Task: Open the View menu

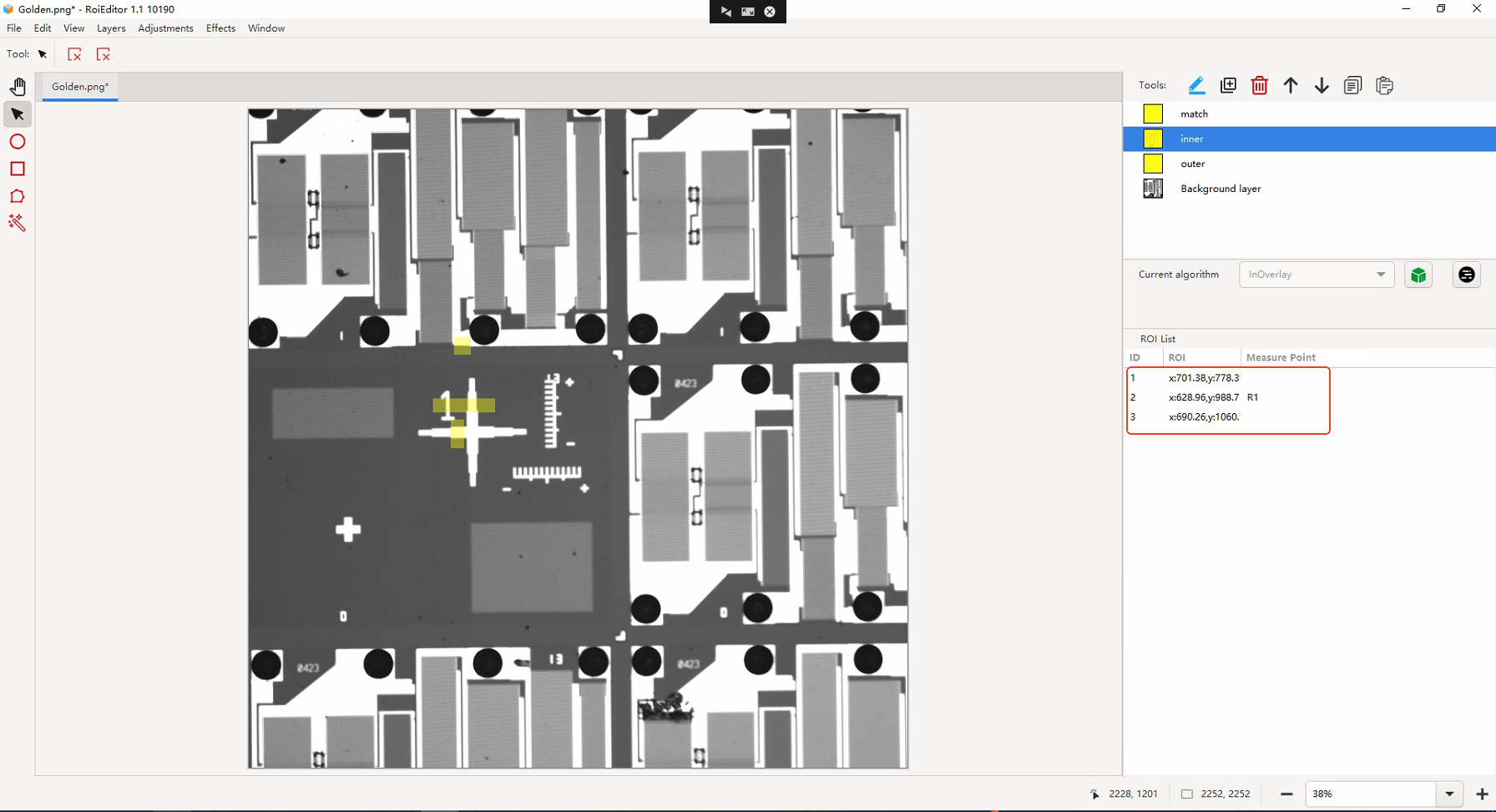Action: click(x=74, y=28)
